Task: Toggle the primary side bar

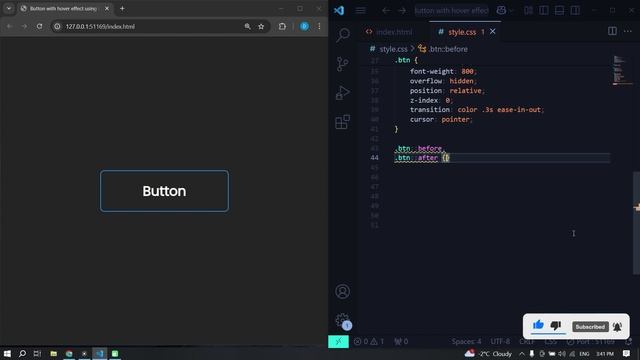Action: tap(544, 11)
